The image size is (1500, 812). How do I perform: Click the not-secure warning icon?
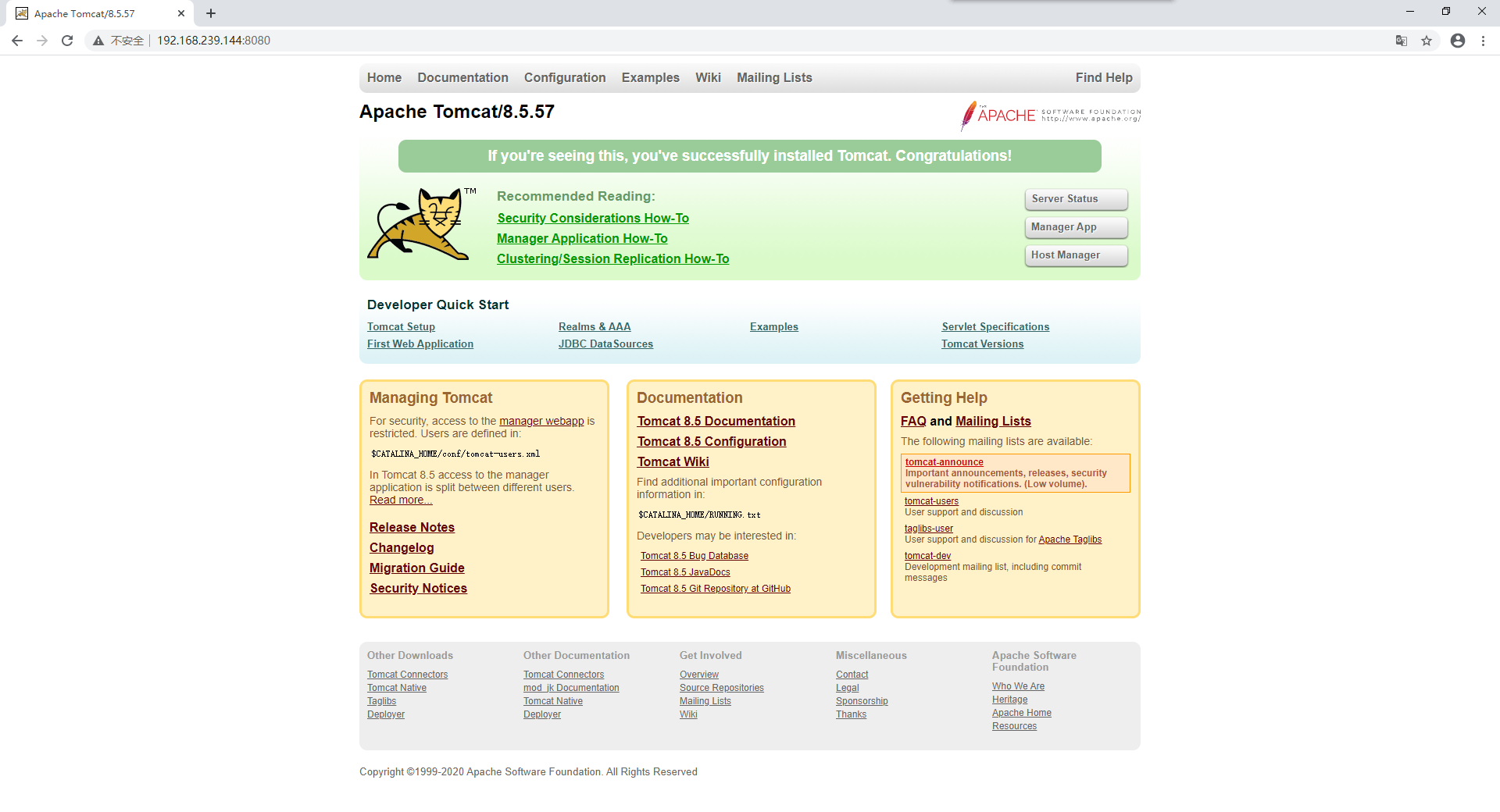pos(98,41)
